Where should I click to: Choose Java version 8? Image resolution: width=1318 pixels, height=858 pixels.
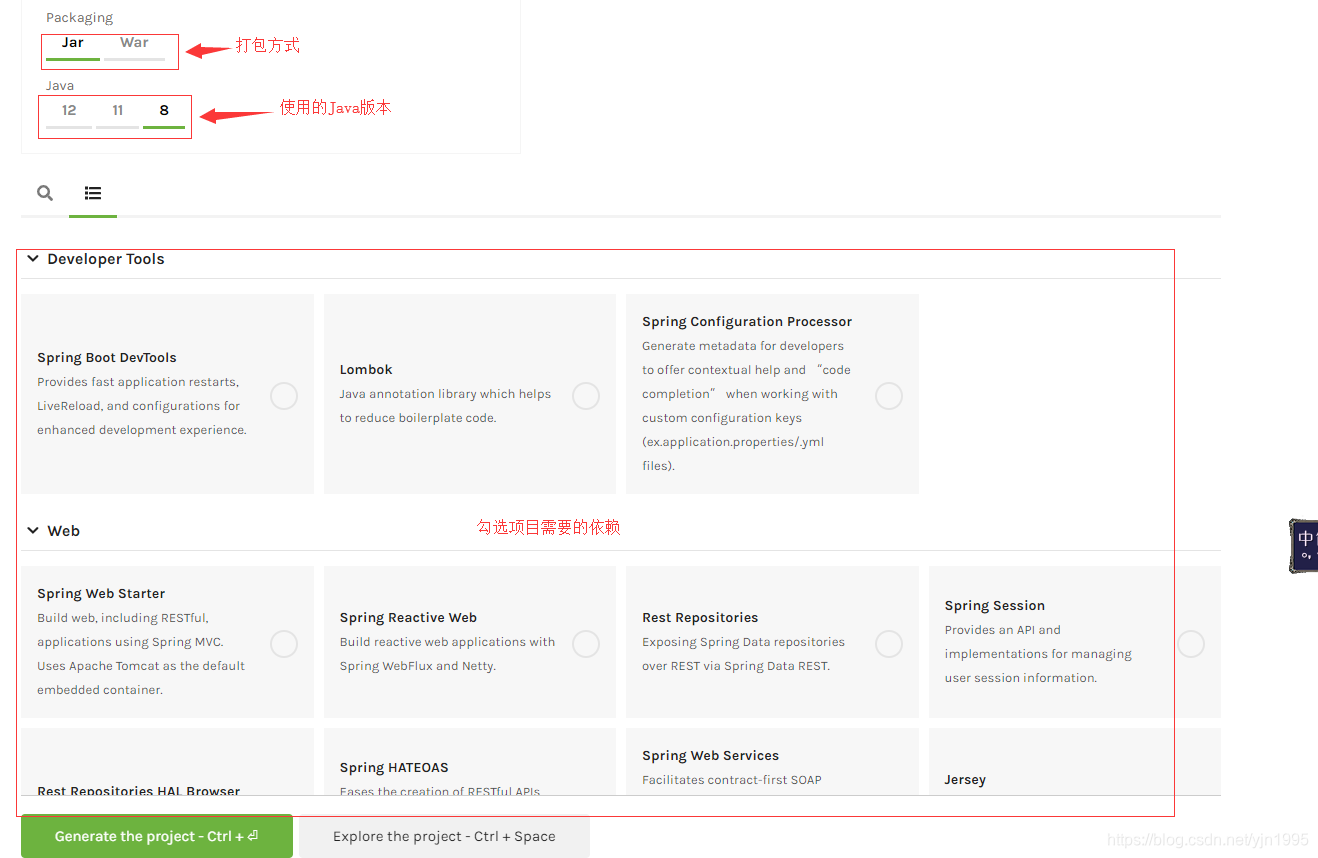(x=164, y=114)
